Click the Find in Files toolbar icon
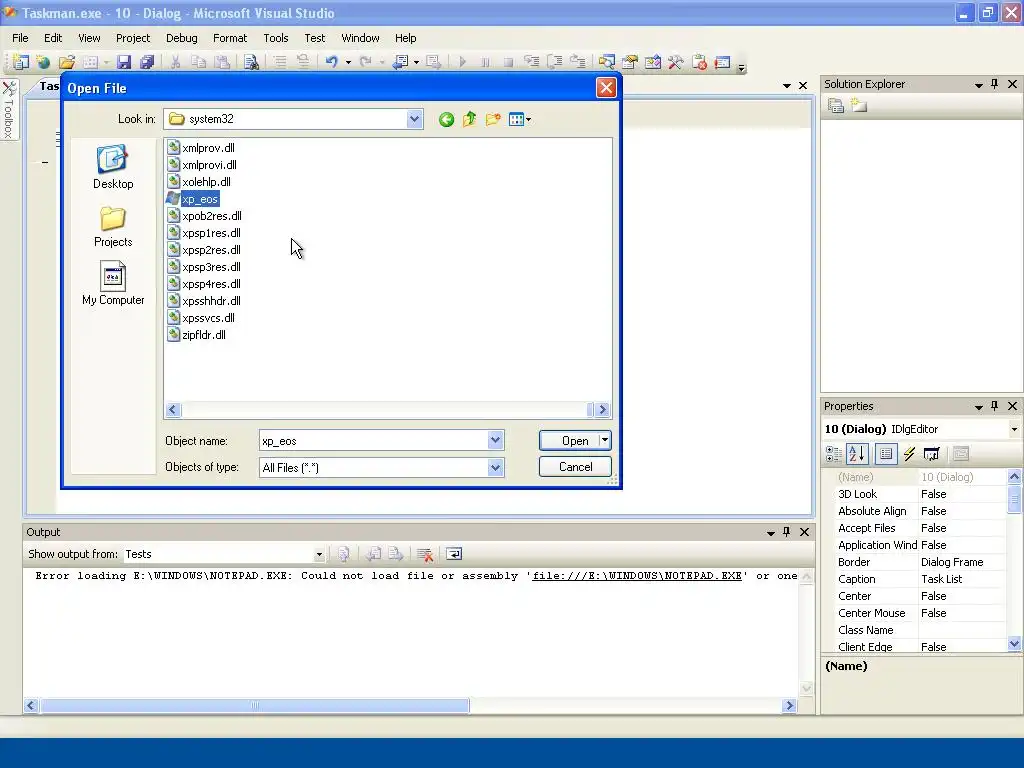The height and width of the screenshot is (768, 1024). (251, 62)
